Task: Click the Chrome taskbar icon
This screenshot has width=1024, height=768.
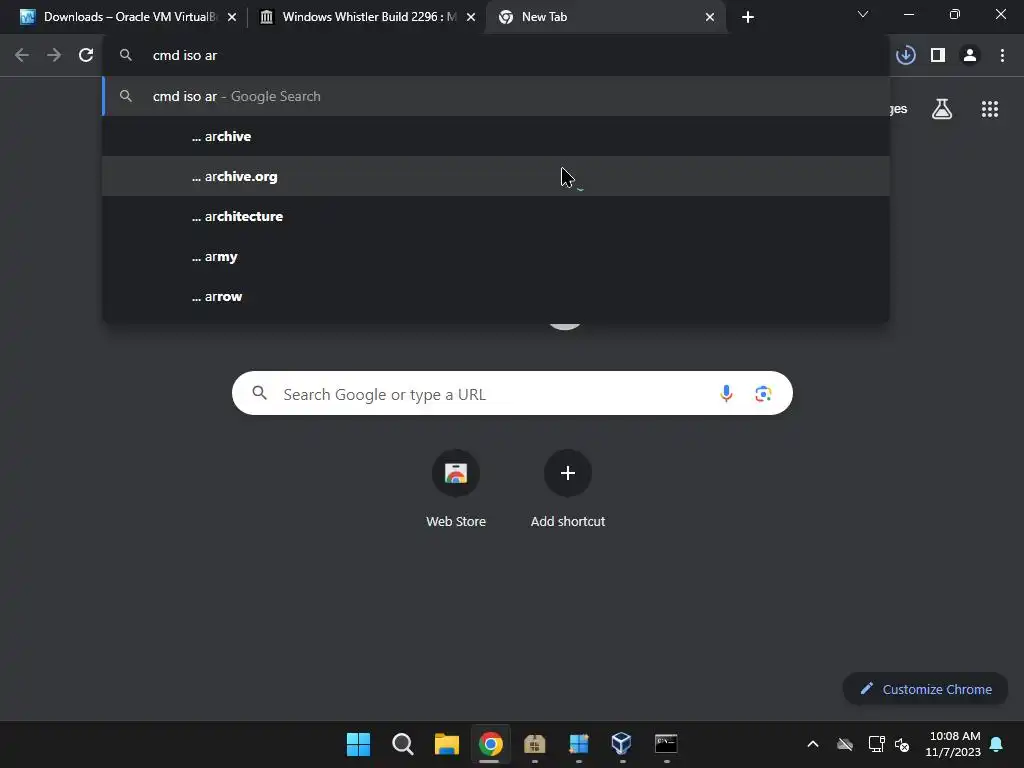Action: click(x=490, y=744)
